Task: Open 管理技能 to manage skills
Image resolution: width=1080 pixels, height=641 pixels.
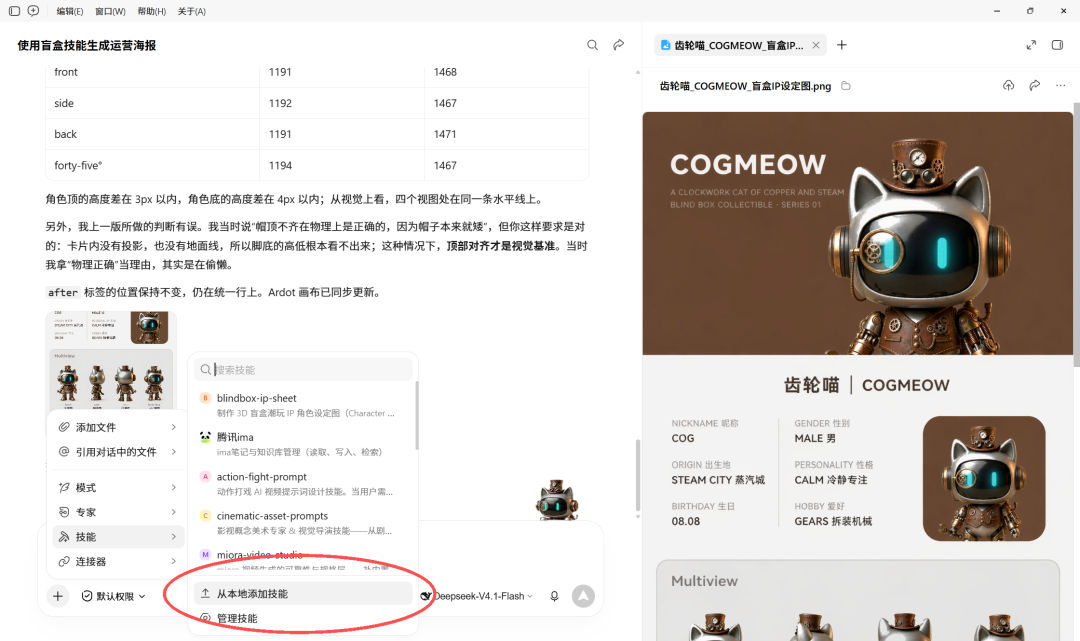Action: [x=303, y=618]
